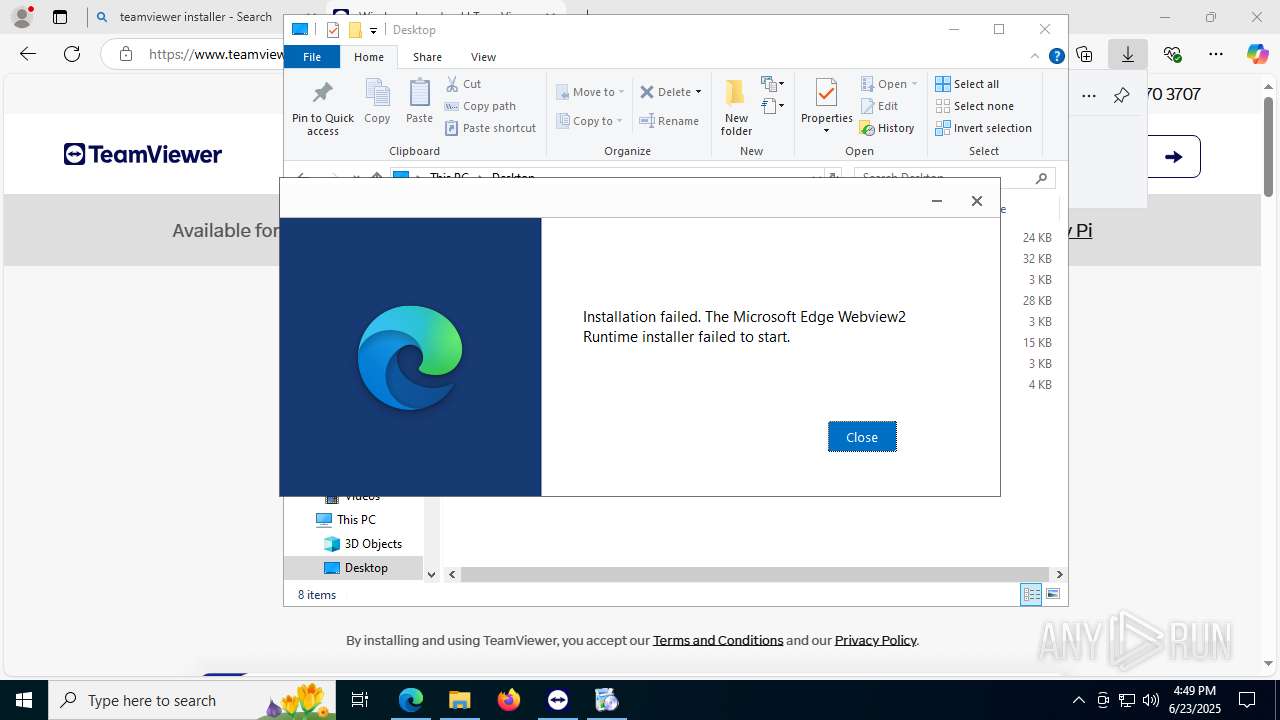This screenshot has height=720, width=1280.
Task: Create a New folder from the ribbon
Action: pyautogui.click(x=736, y=108)
